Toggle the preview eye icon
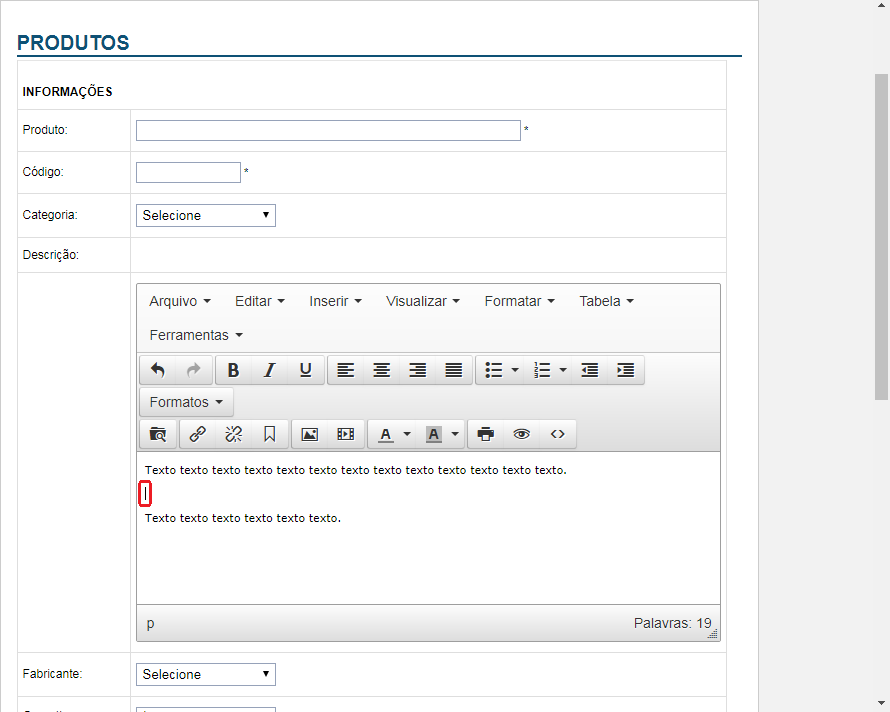The height and width of the screenshot is (712, 890). point(521,434)
